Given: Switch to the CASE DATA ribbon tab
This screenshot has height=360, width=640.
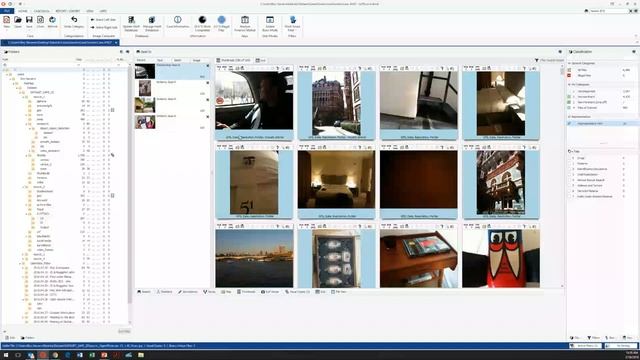Looking at the screenshot, I should [x=42, y=11].
